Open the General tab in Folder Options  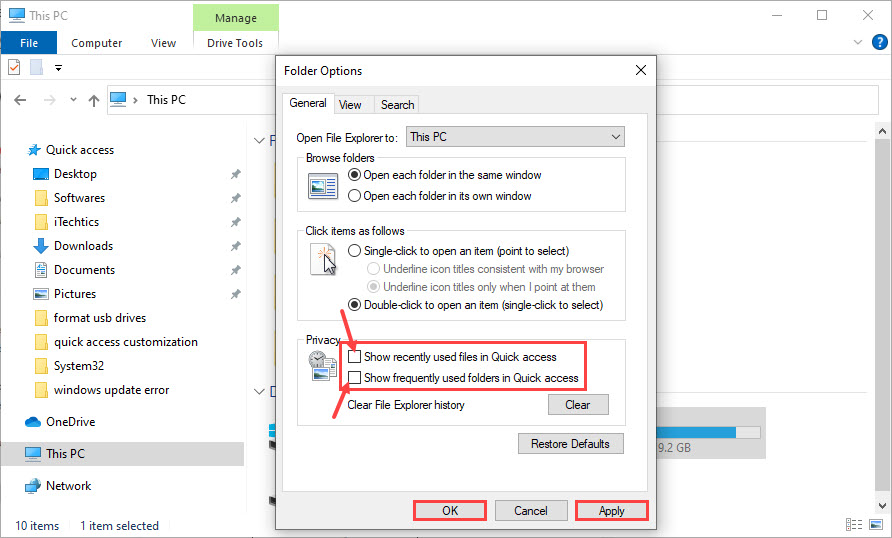click(x=308, y=103)
